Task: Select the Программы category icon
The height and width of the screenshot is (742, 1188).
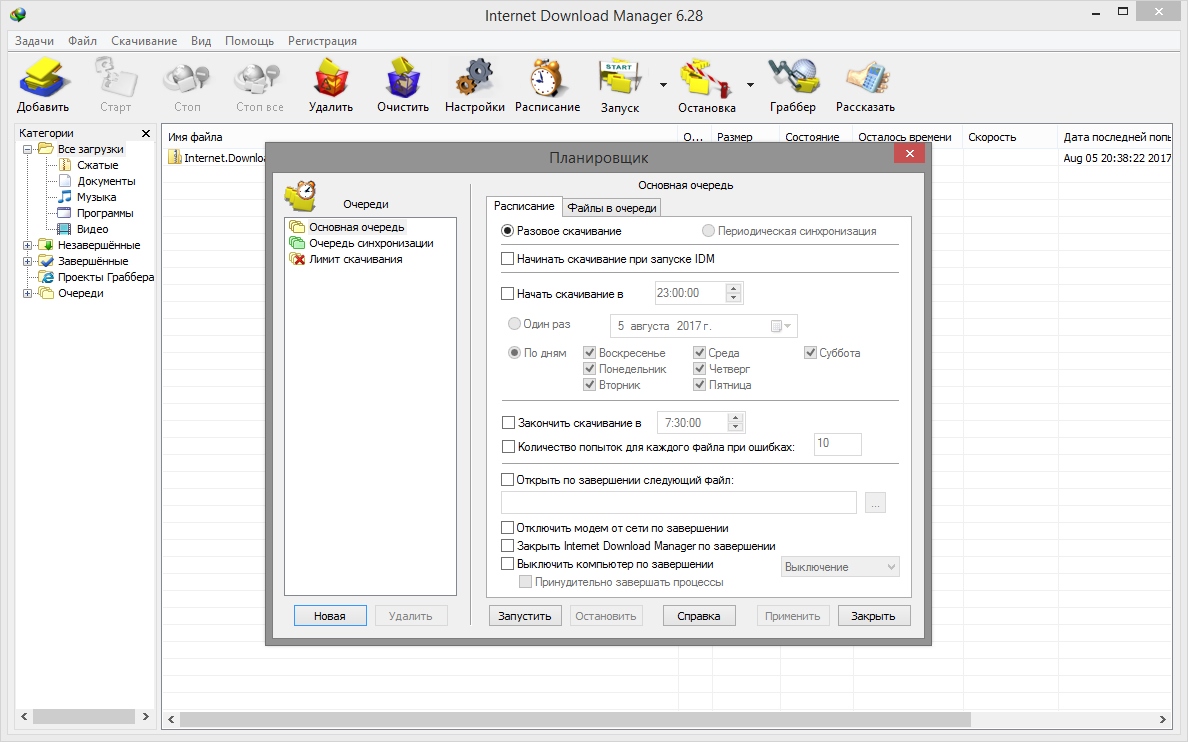Action: [65, 213]
